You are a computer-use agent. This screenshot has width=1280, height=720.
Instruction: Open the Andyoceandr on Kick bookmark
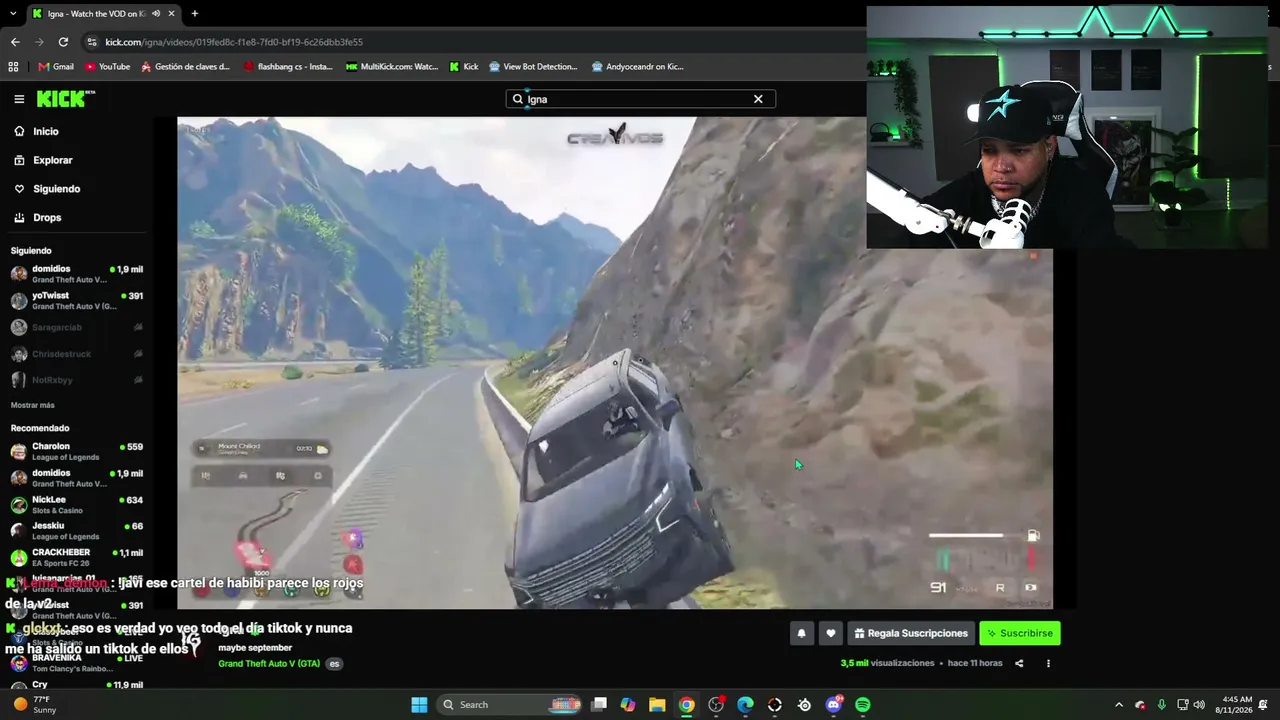click(x=638, y=67)
